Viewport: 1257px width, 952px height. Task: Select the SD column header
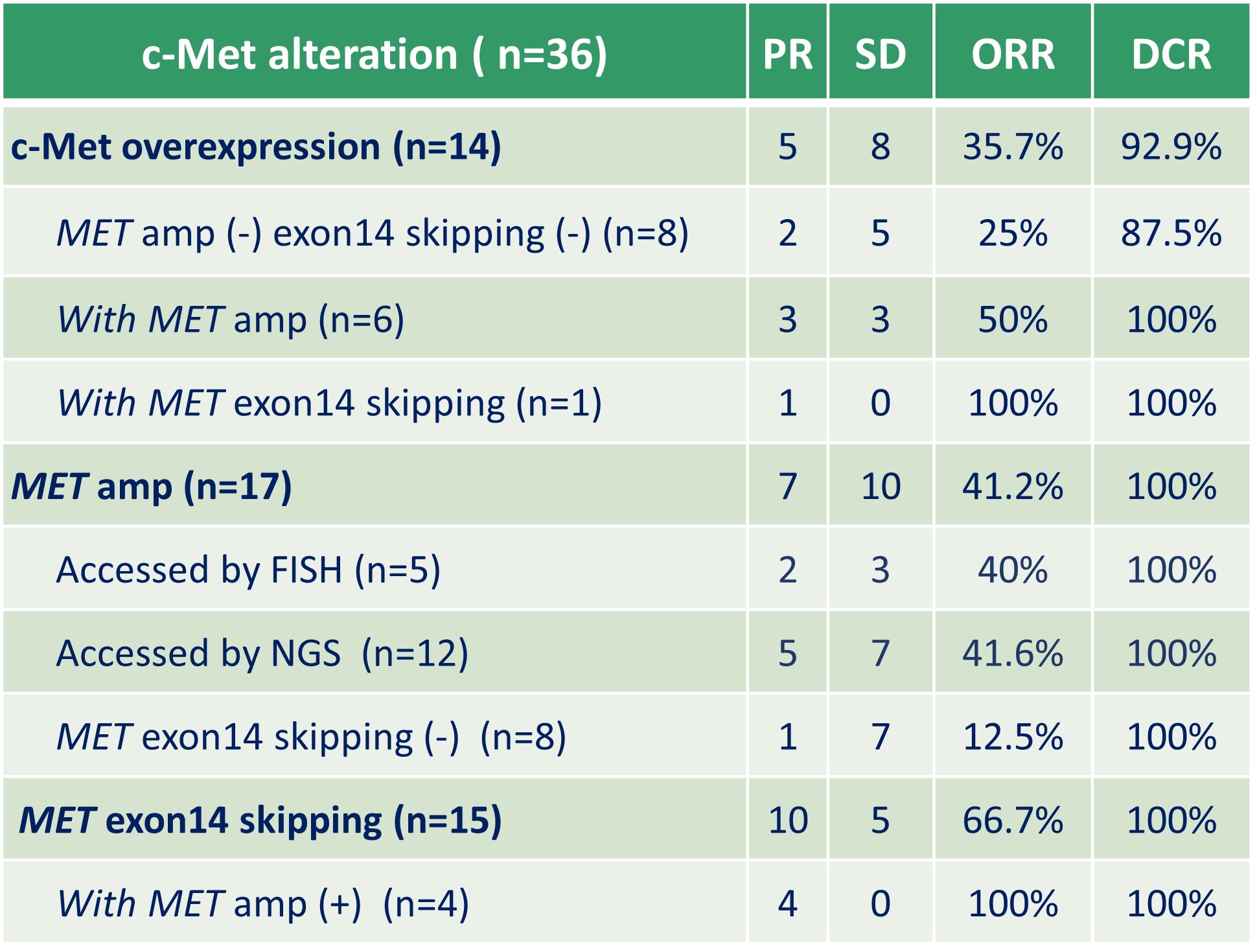point(880,54)
